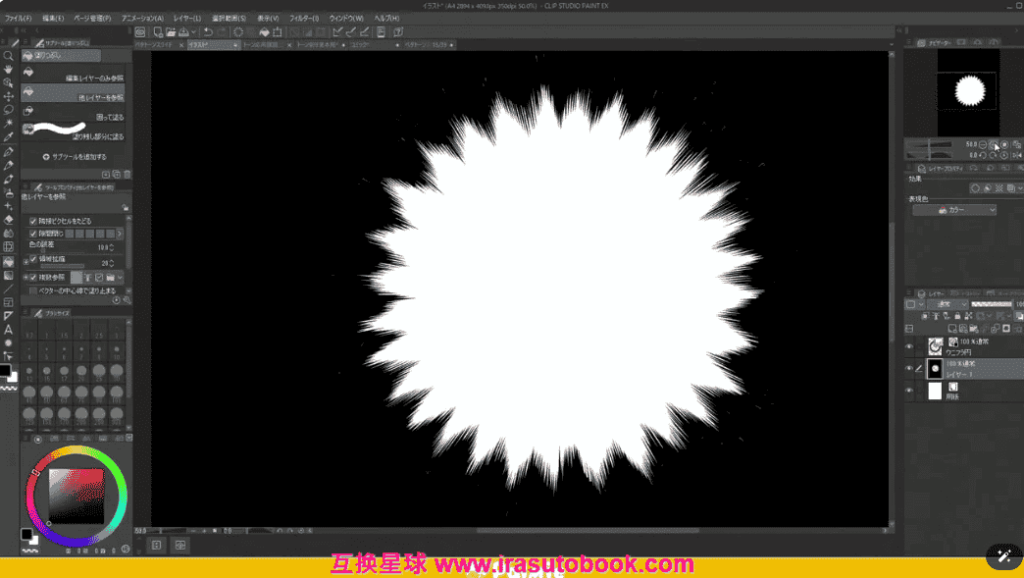Image resolution: width=1024 pixels, height=578 pixels.
Task: Toggle the 領域拡縮 checkbox
Action: coord(33,258)
